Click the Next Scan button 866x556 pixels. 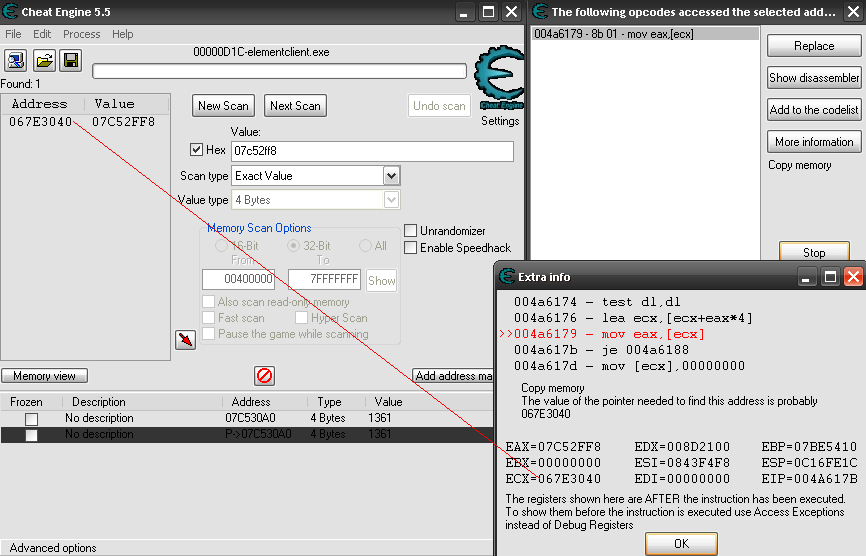coord(295,106)
